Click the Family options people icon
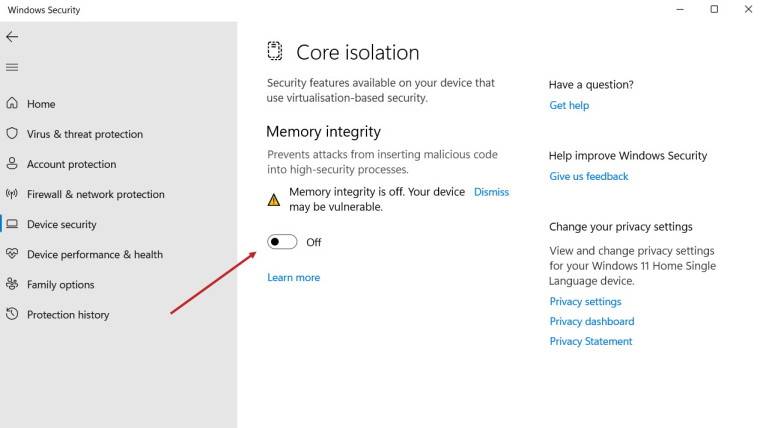This screenshot has height=428, width=760. click(x=12, y=284)
